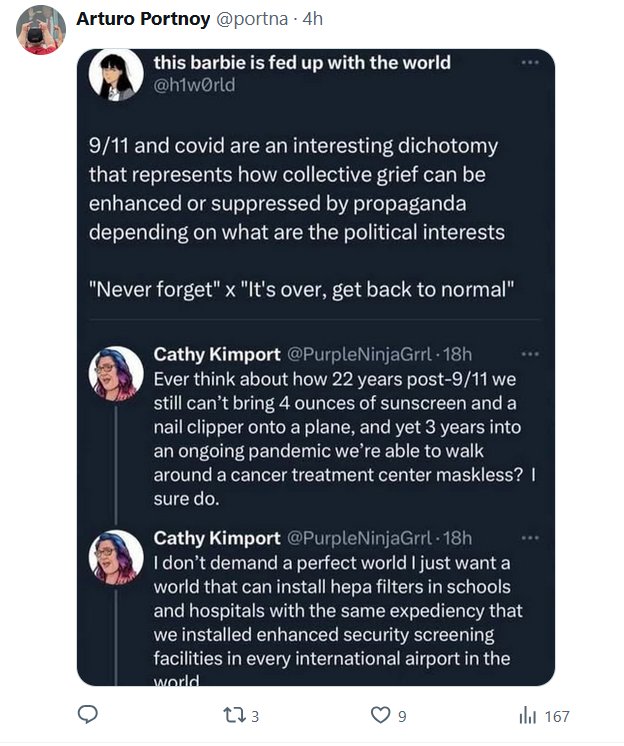This screenshot has width=624, height=746.
Task: Click the display name "this barbie is fed up with the world"
Action: point(302,63)
